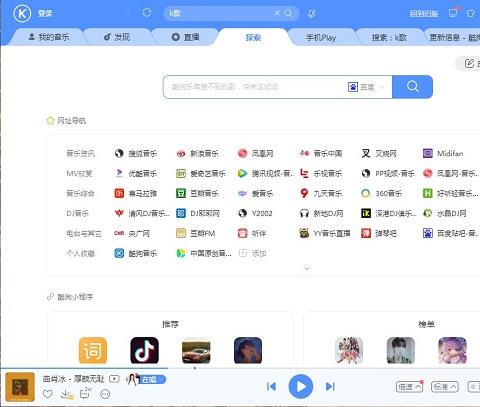
Task: Download the current song
Action: pos(66,394)
